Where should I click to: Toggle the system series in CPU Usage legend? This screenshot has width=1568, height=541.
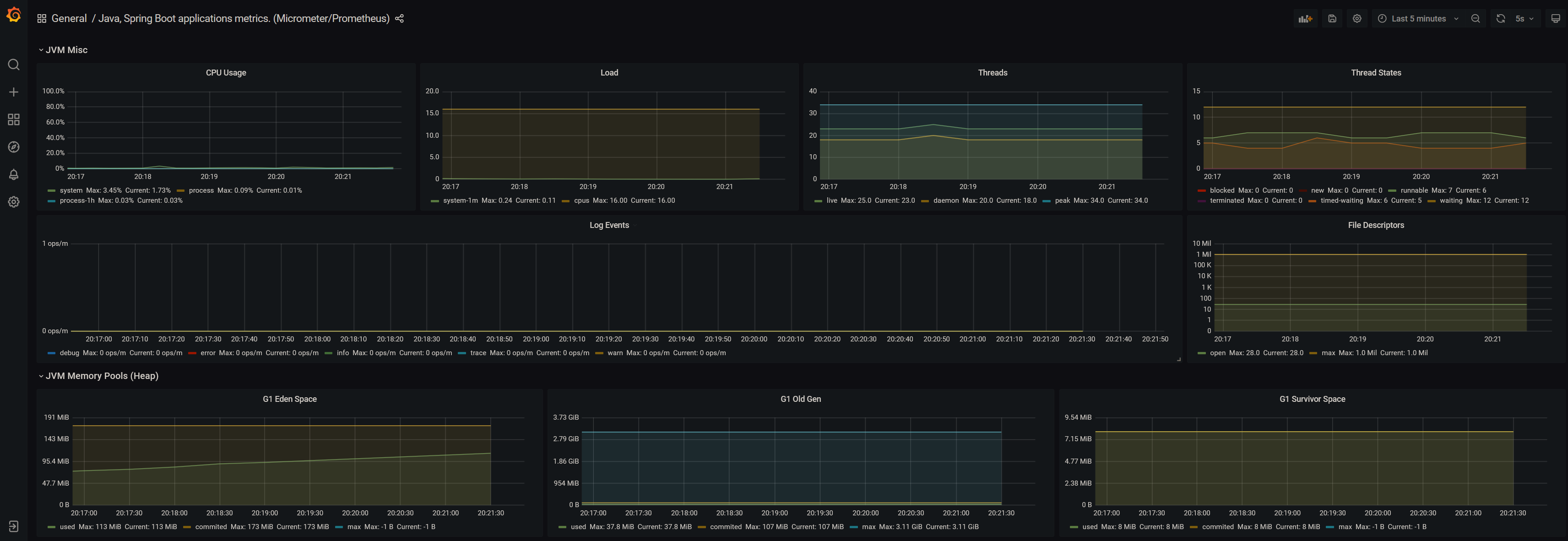[71, 190]
